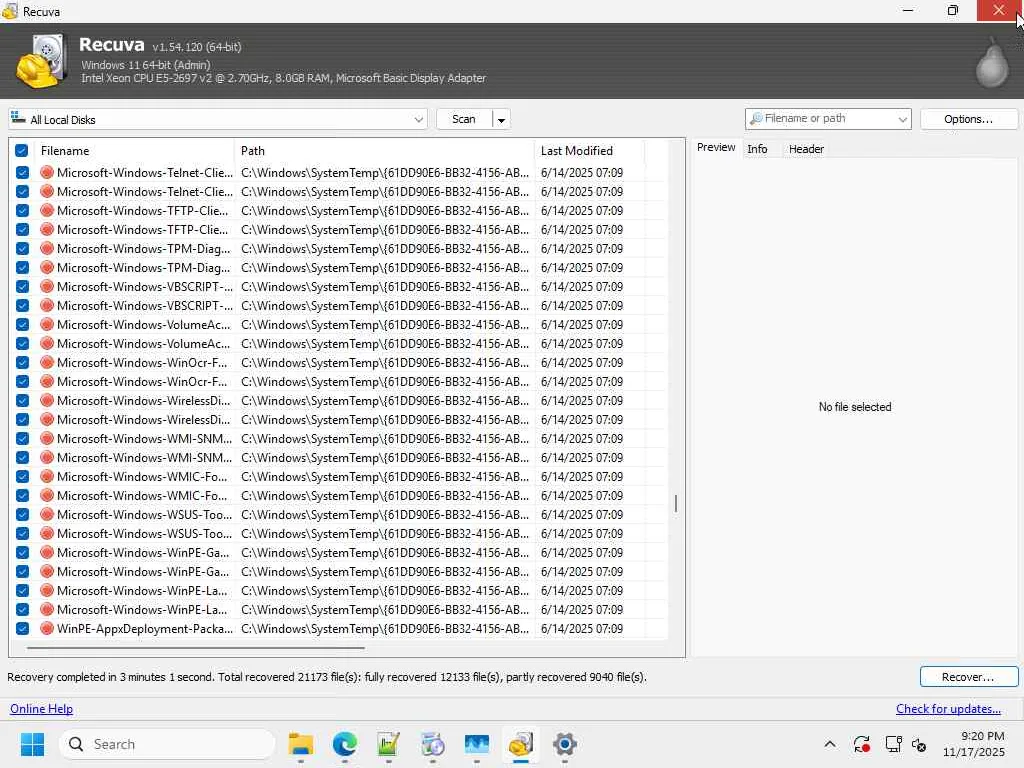This screenshot has width=1024, height=768.
Task: Sort by the Path column header
Action: [x=384, y=151]
